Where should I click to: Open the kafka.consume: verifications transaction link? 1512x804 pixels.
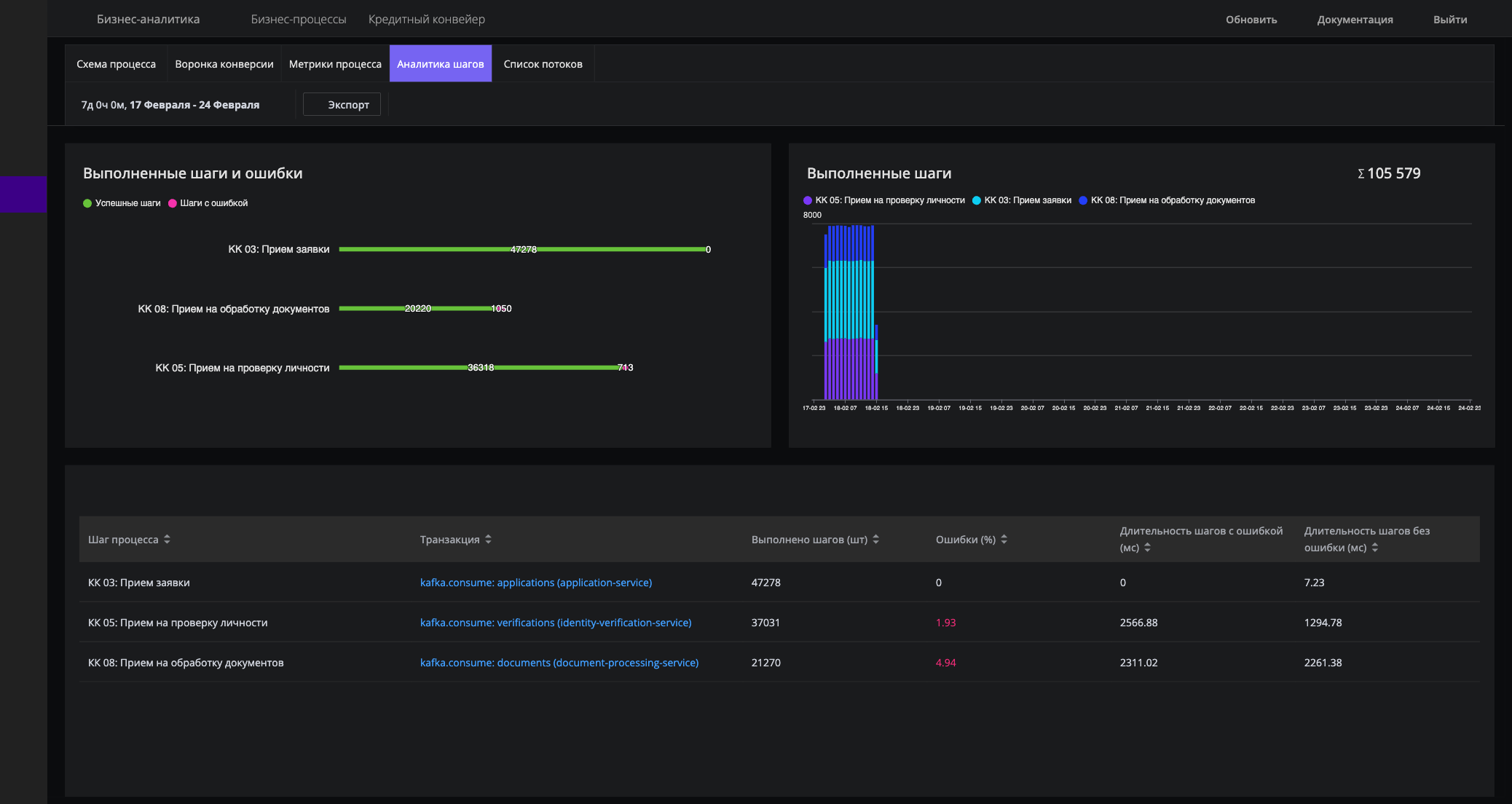click(556, 623)
